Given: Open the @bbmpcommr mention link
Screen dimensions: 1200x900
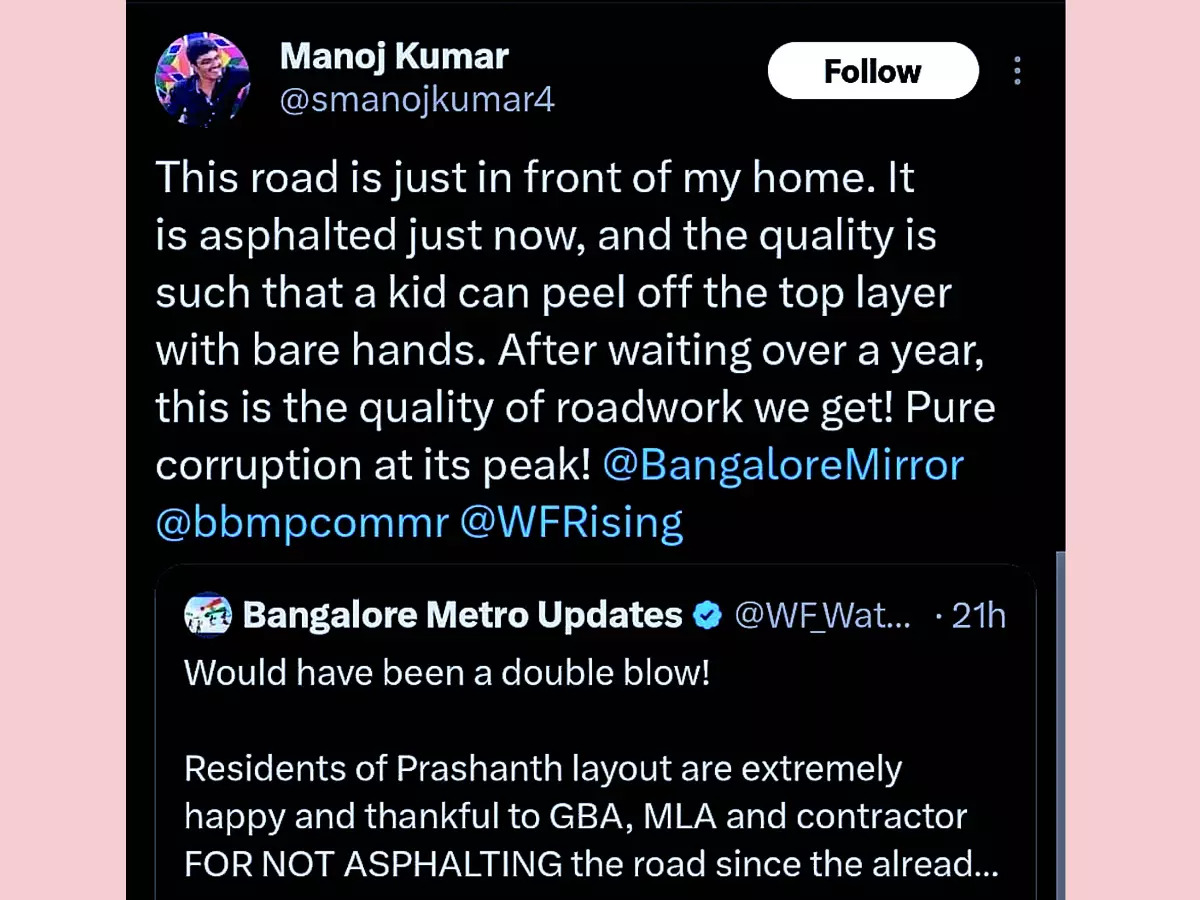Looking at the screenshot, I should click(x=302, y=522).
